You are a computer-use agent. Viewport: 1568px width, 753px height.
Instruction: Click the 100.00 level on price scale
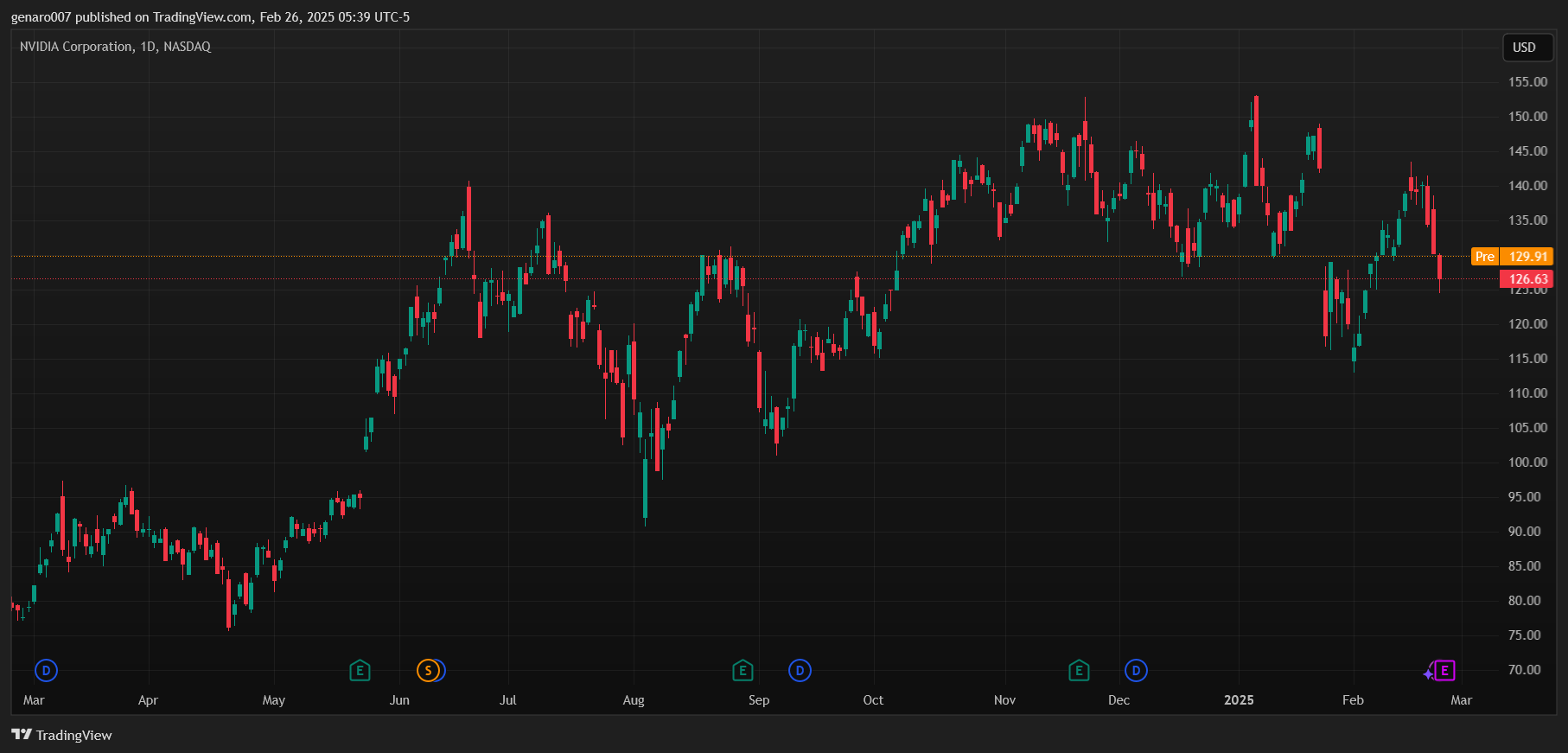point(1527,463)
